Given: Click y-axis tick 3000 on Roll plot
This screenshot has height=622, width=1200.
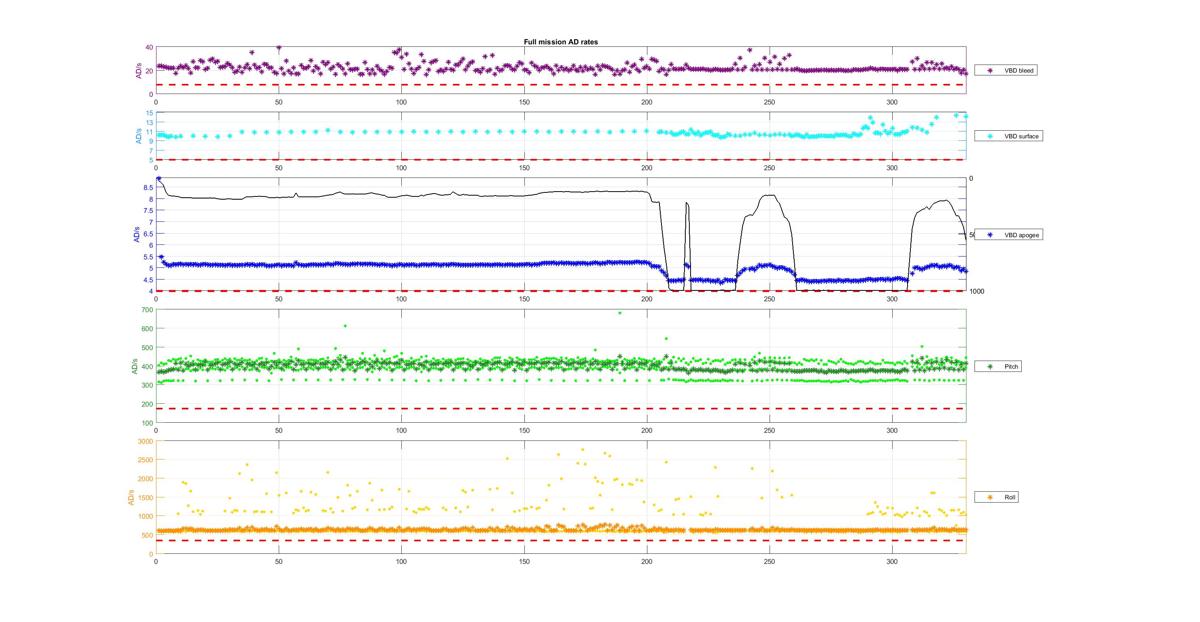Looking at the screenshot, I should point(145,441).
